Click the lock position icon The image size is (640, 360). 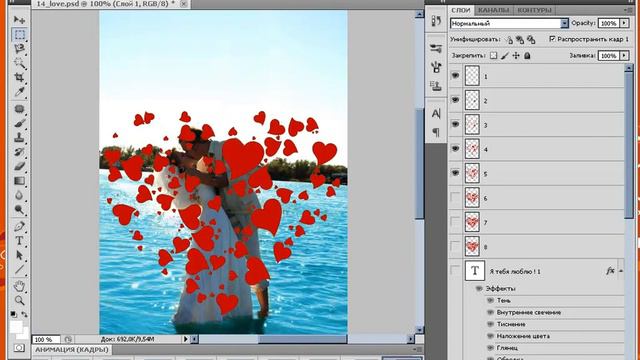[x=516, y=56]
